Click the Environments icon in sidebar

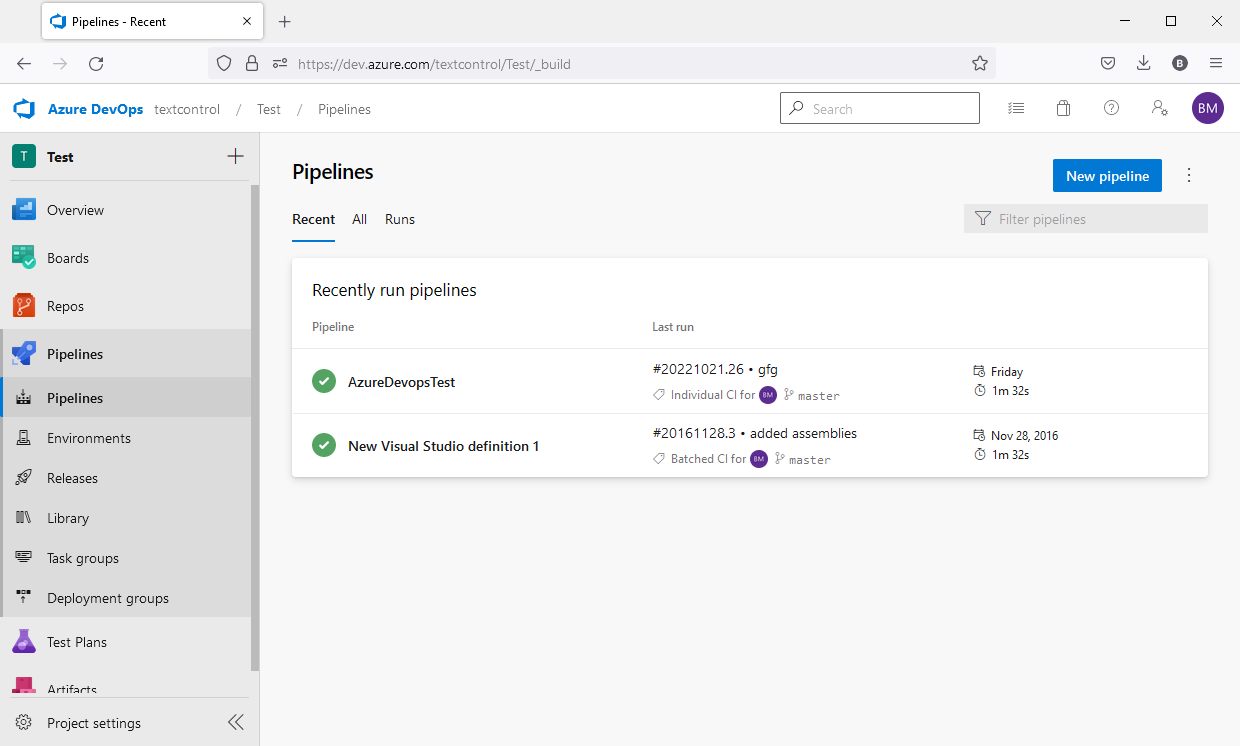[24, 438]
